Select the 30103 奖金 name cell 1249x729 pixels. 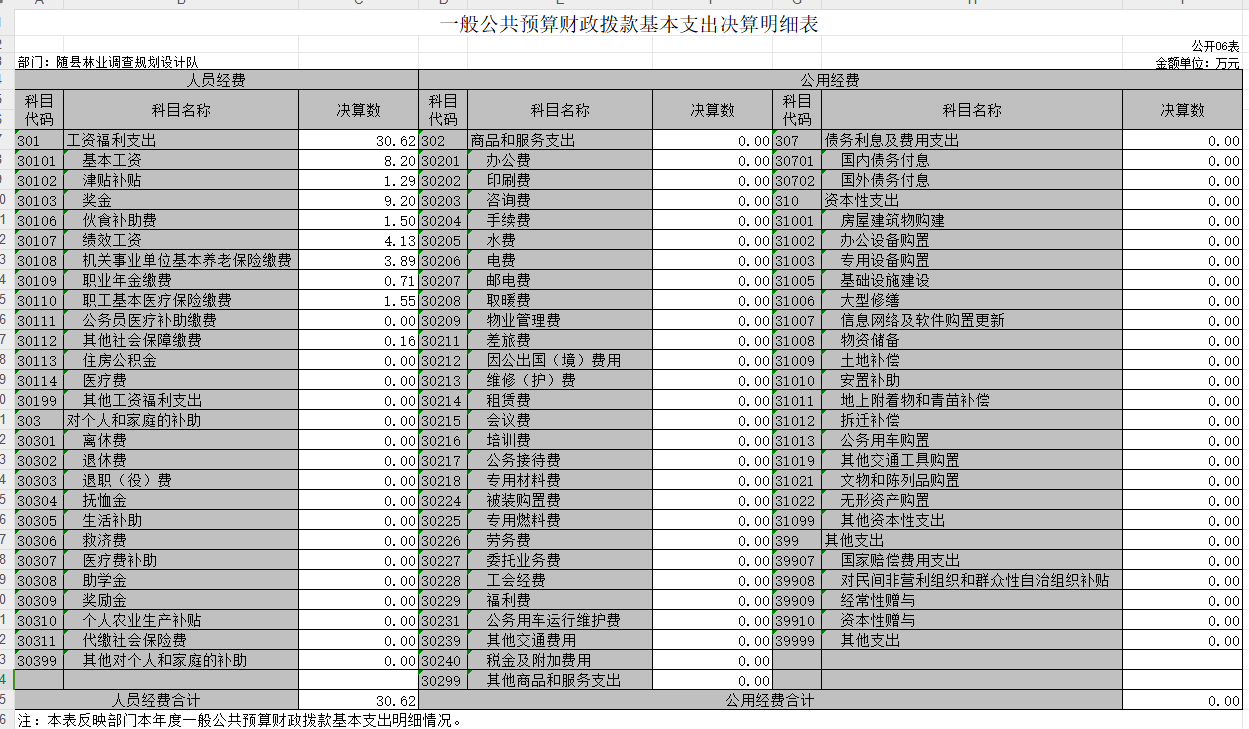click(x=181, y=200)
